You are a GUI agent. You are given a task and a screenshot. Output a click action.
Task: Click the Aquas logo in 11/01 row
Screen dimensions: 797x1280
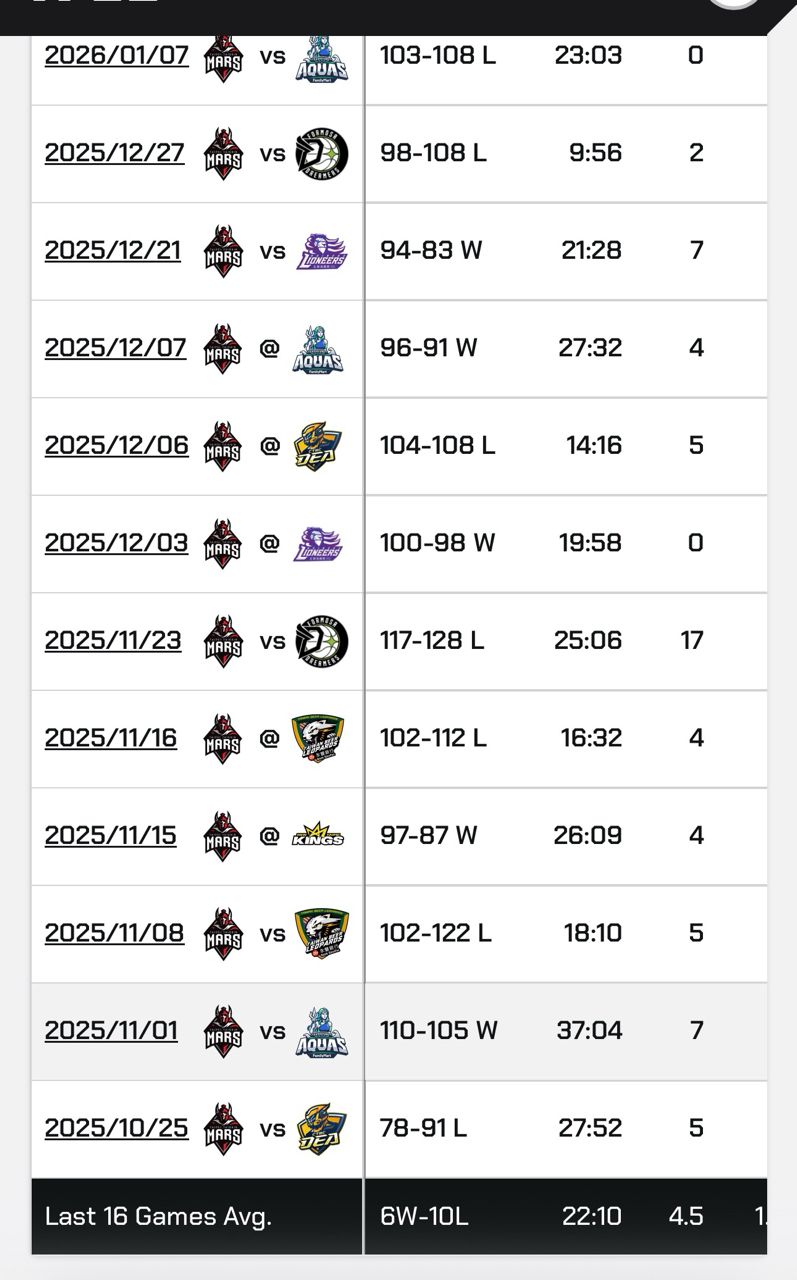322,1031
